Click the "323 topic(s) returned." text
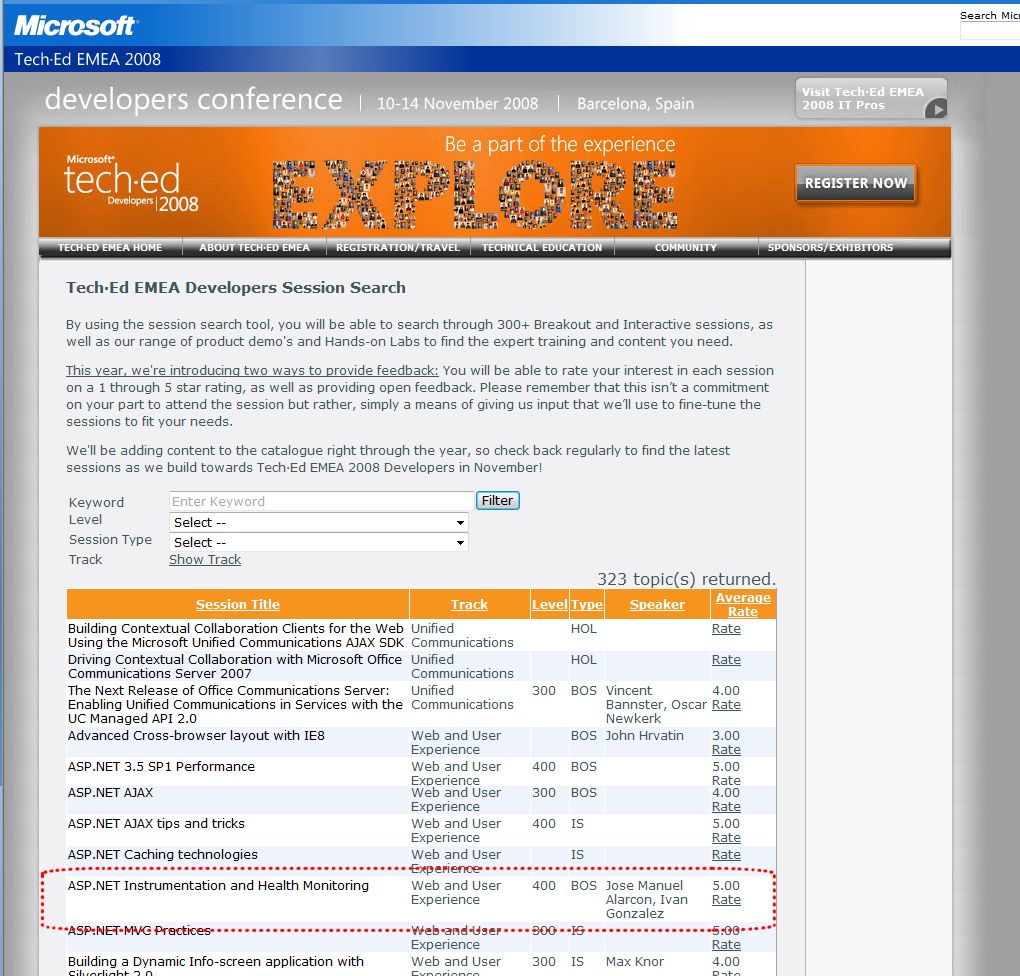Screen dimensions: 1020x976 (x=686, y=579)
